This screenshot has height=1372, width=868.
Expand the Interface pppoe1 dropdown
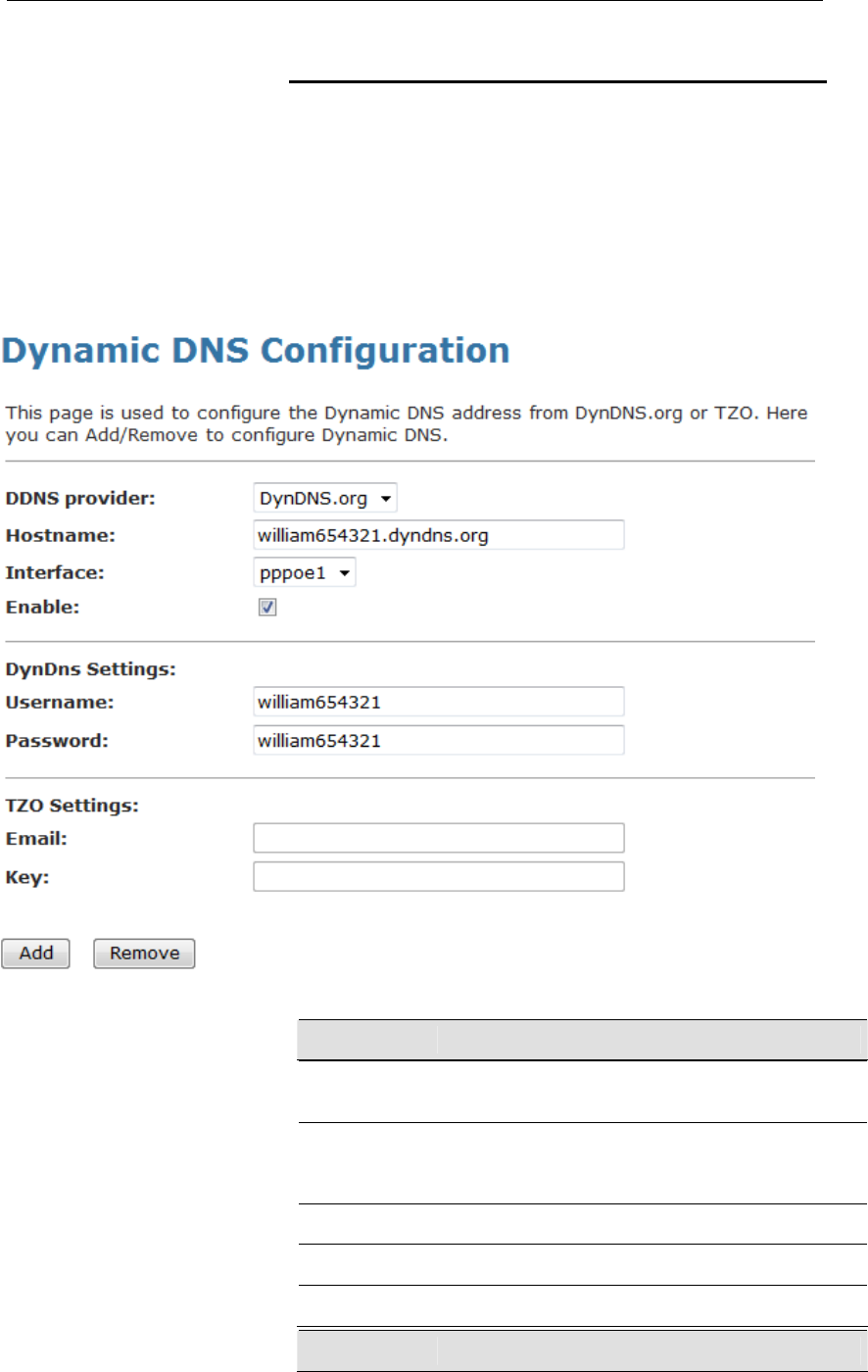(x=305, y=572)
